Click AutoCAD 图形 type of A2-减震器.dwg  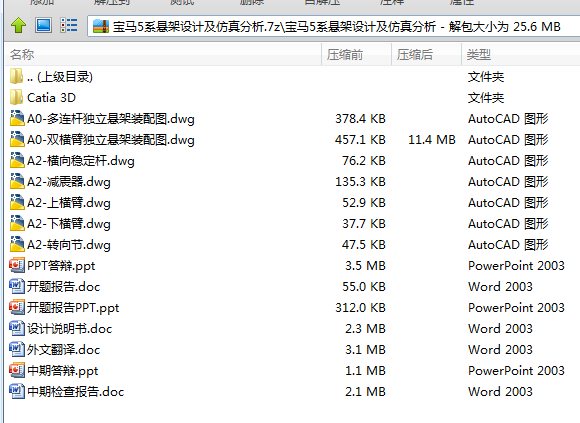(x=508, y=182)
